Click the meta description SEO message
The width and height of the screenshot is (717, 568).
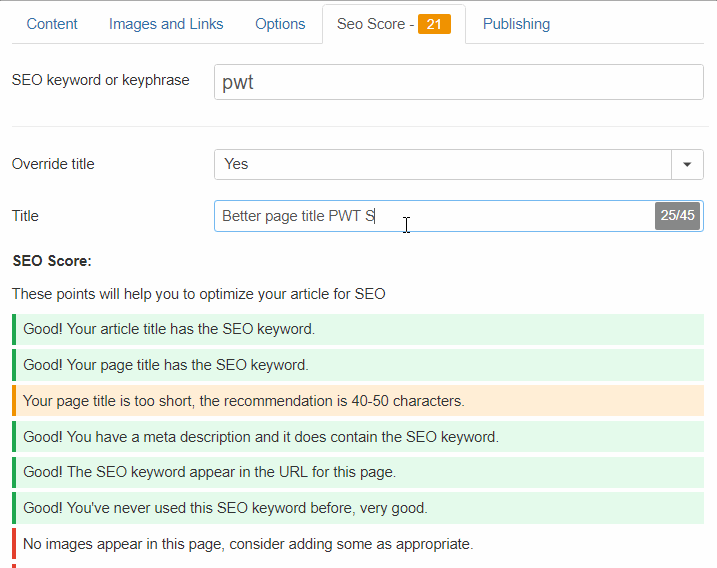pyautogui.click(x=358, y=437)
